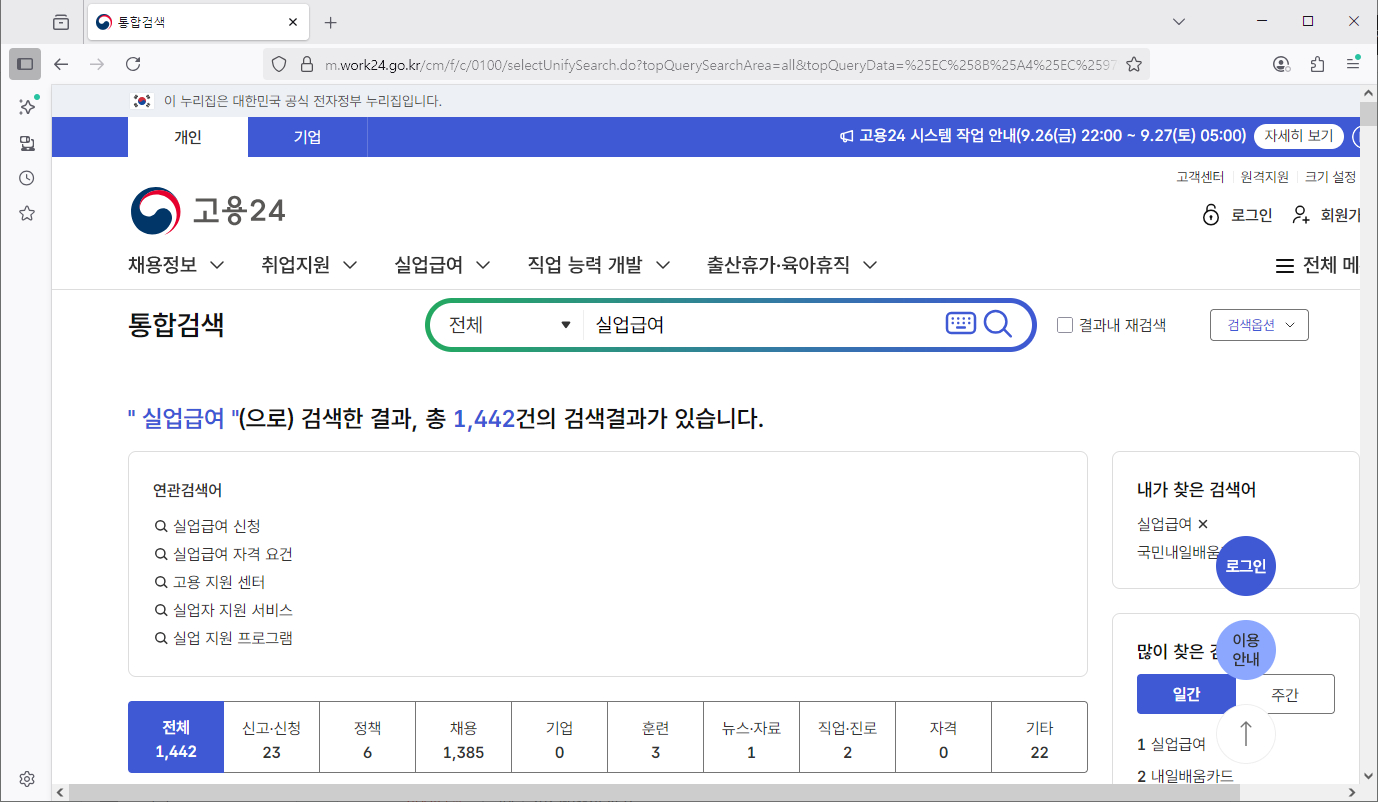1378x802 pixels.
Task: Click the floating scroll-to-top arrow button
Action: (x=1245, y=733)
